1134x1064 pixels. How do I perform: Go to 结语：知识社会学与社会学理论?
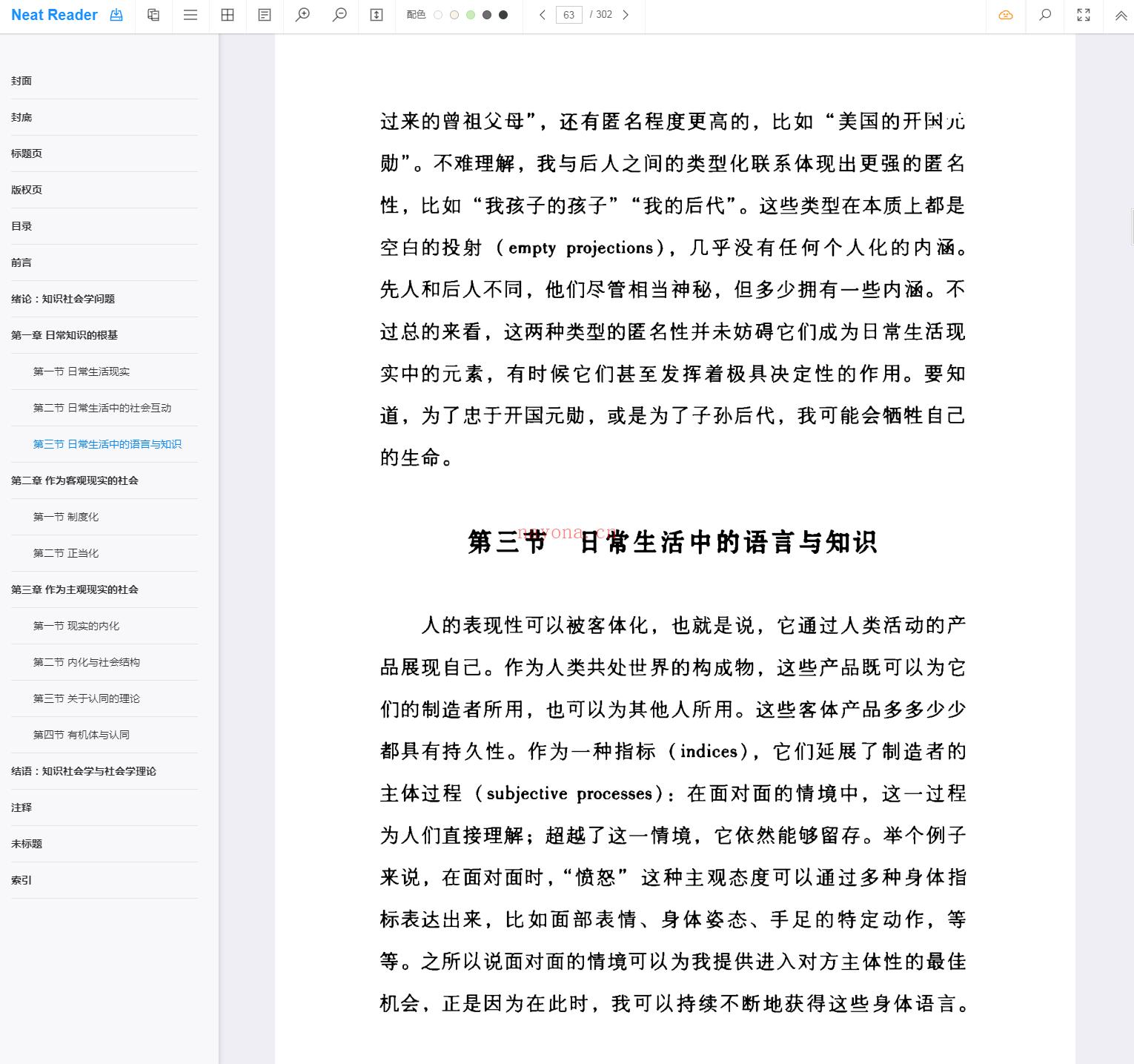pyautogui.click(x=84, y=771)
